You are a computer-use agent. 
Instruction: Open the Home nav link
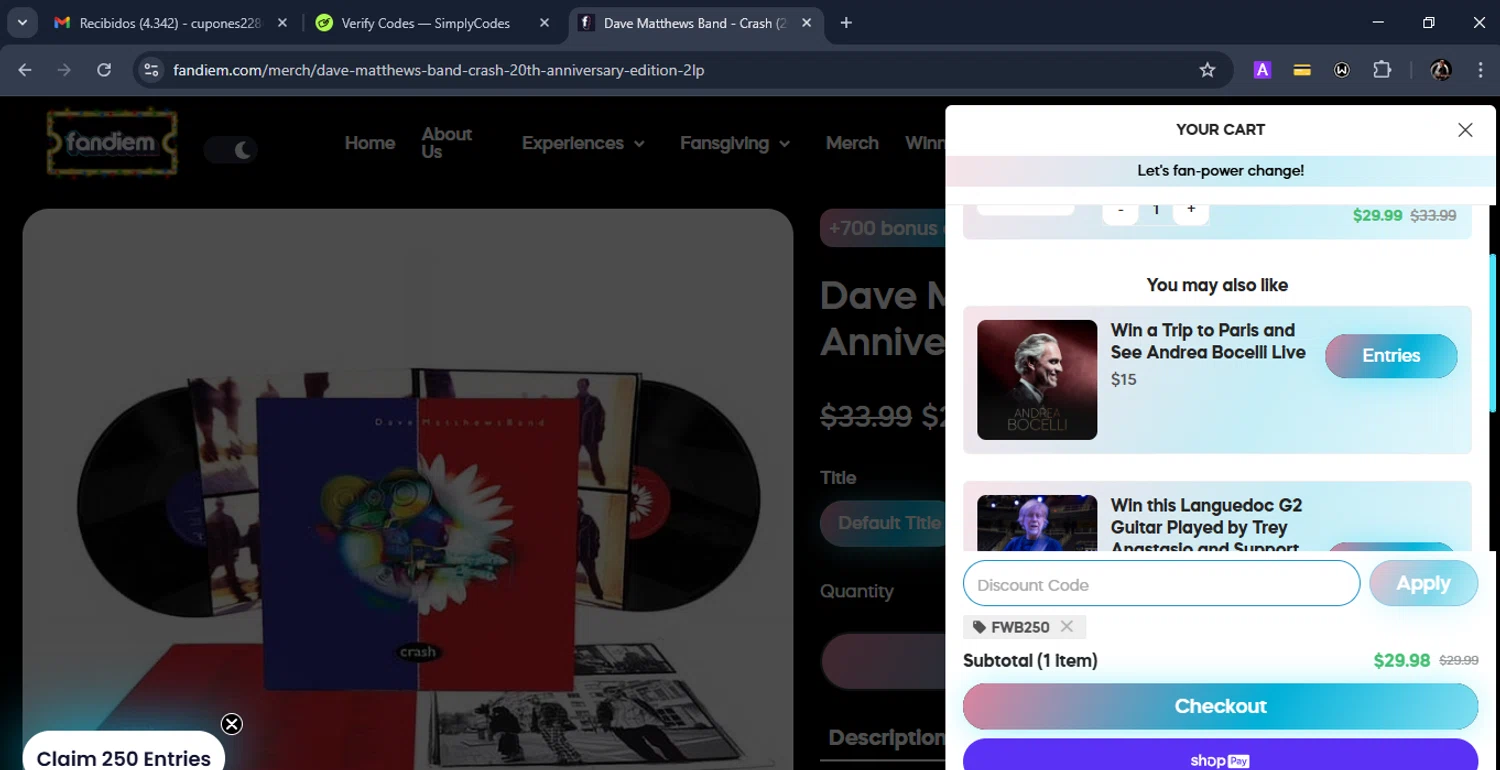[370, 143]
